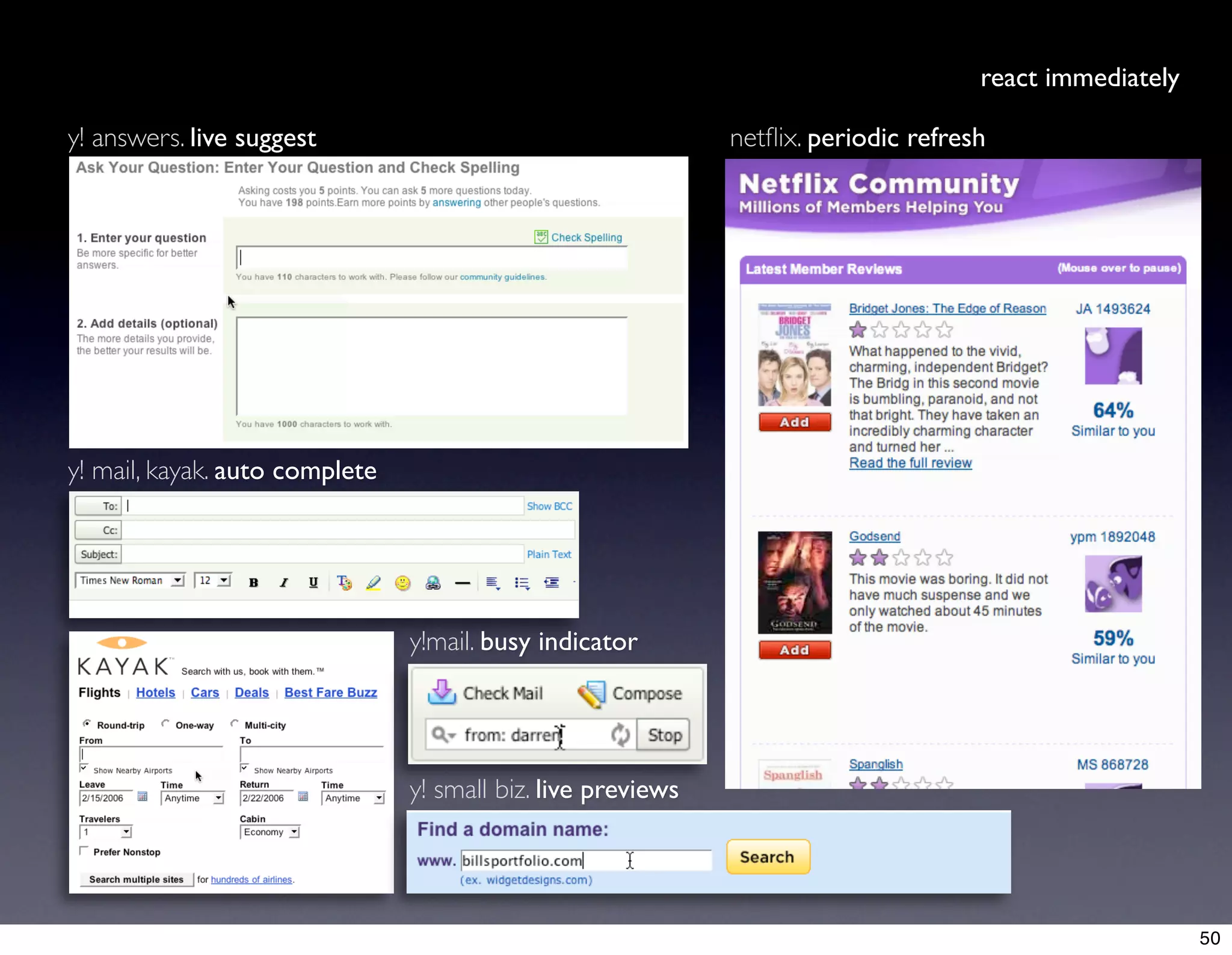Open the hundreds of airlines link
This screenshot has height=955, width=1232.
tap(251, 879)
